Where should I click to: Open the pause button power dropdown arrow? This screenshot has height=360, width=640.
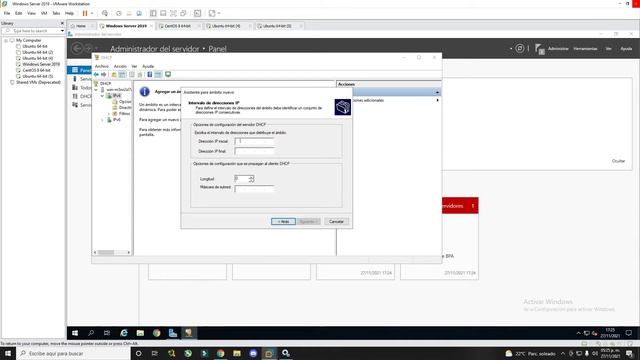(92, 13)
